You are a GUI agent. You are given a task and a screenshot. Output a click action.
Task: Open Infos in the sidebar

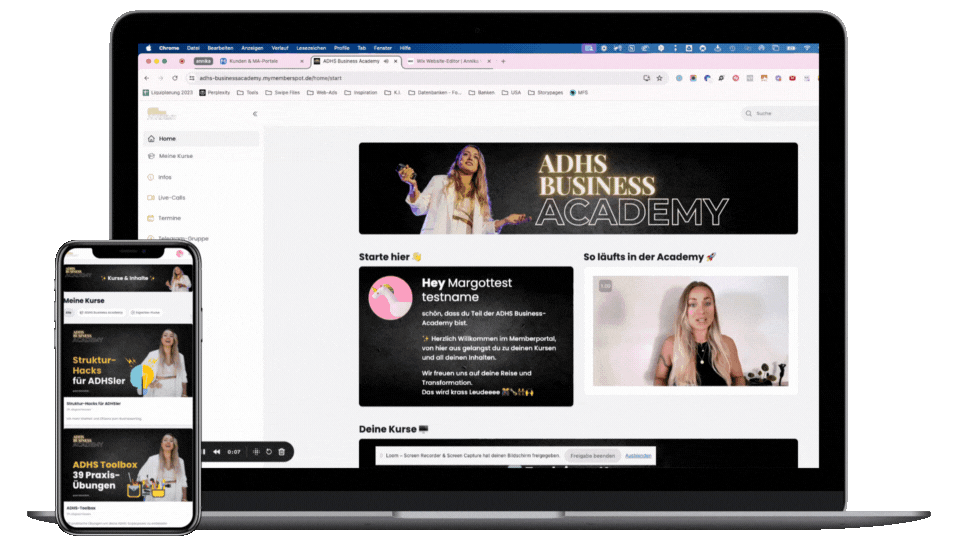click(x=165, y=177)
